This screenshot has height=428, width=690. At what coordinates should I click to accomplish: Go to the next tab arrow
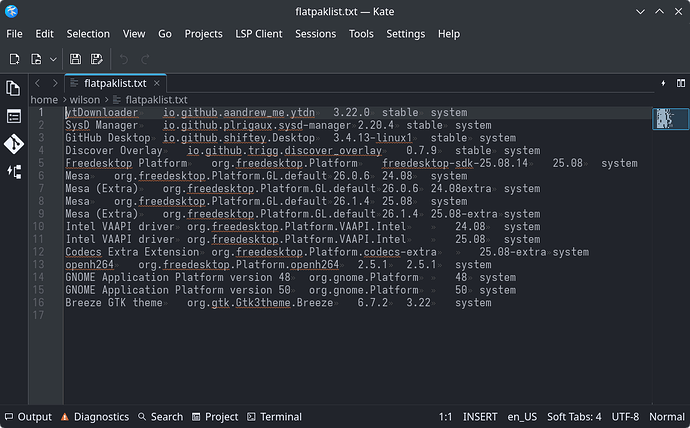55,83
